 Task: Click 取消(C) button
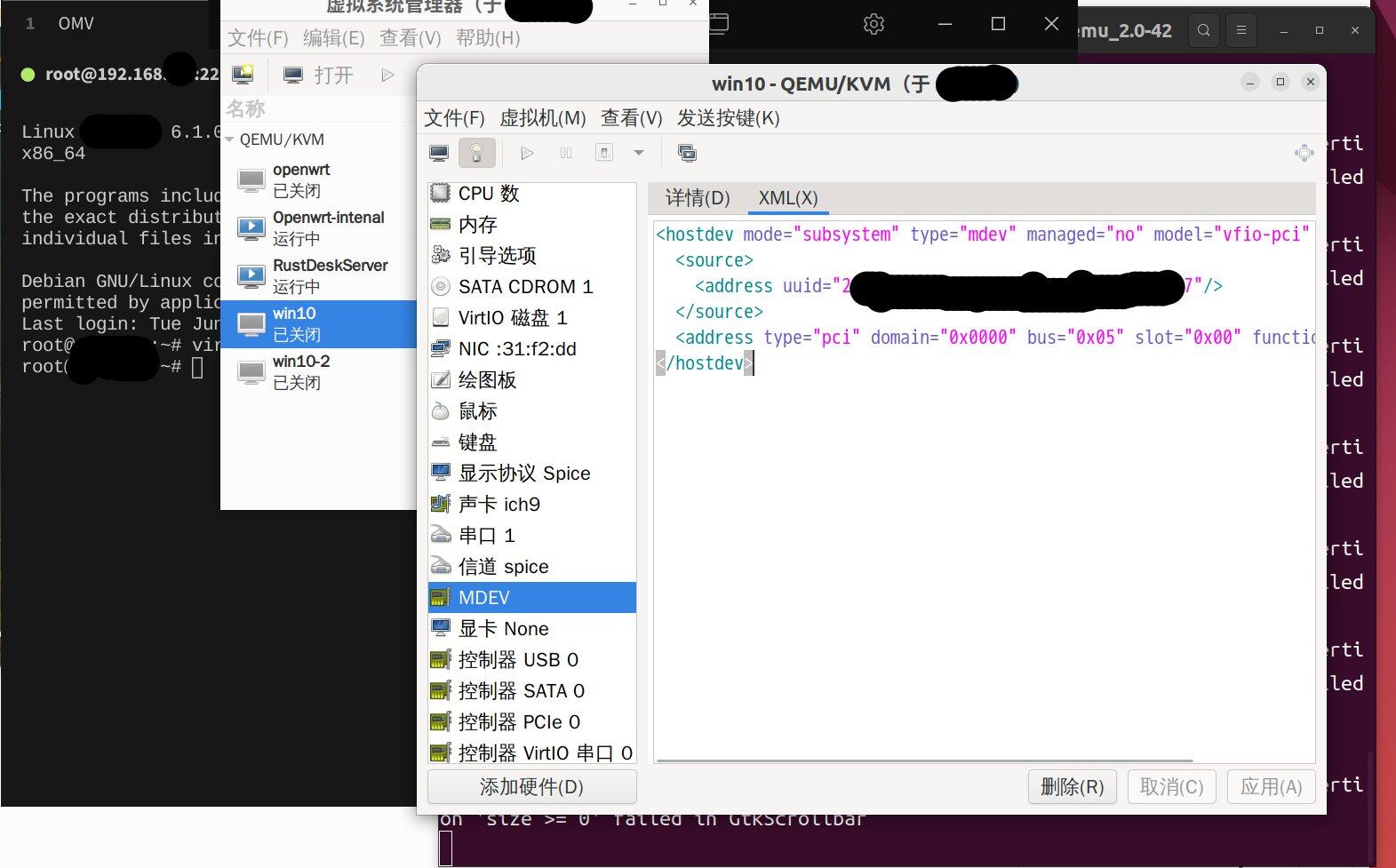pos(1171,787)
